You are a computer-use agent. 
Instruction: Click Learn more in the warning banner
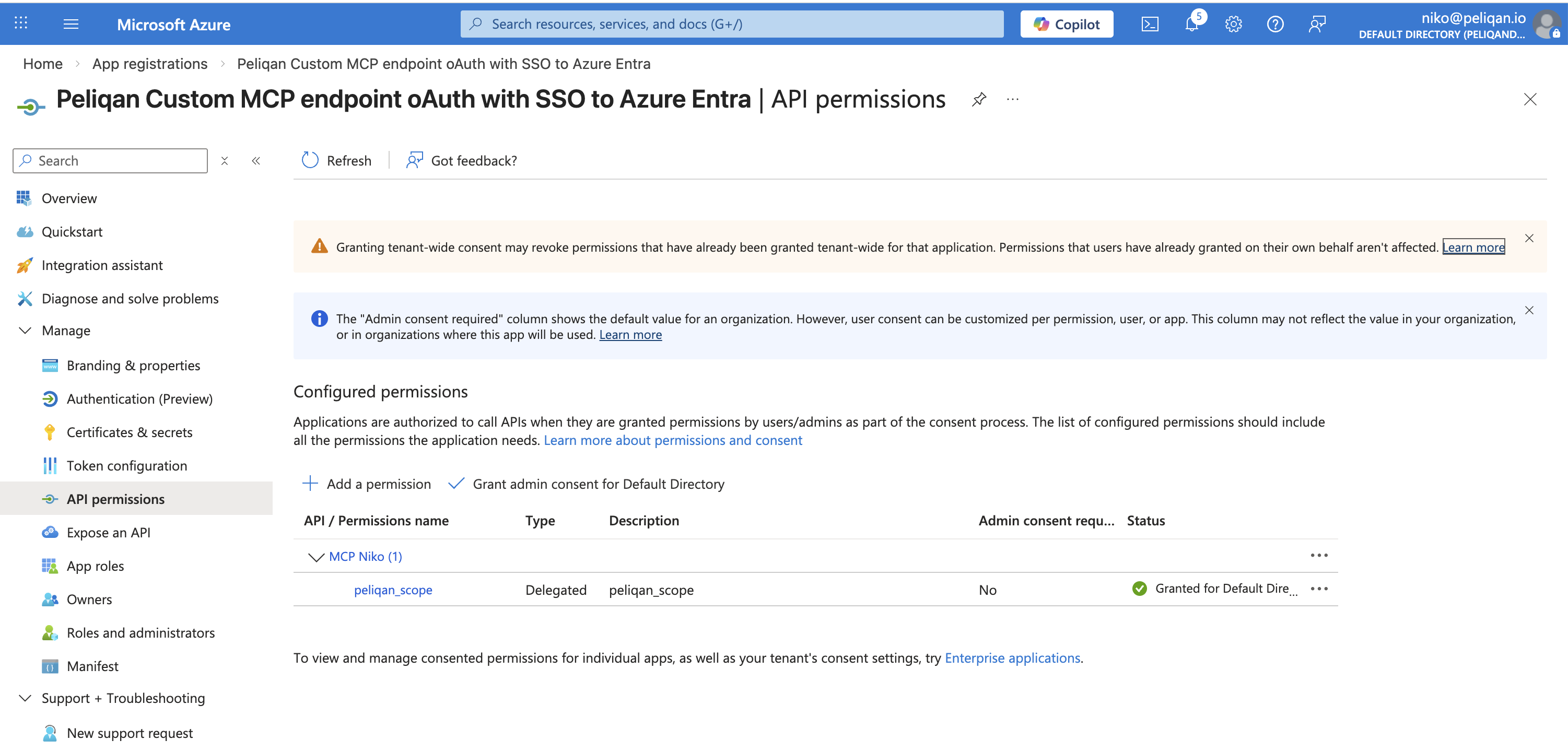click(1473, 247)
